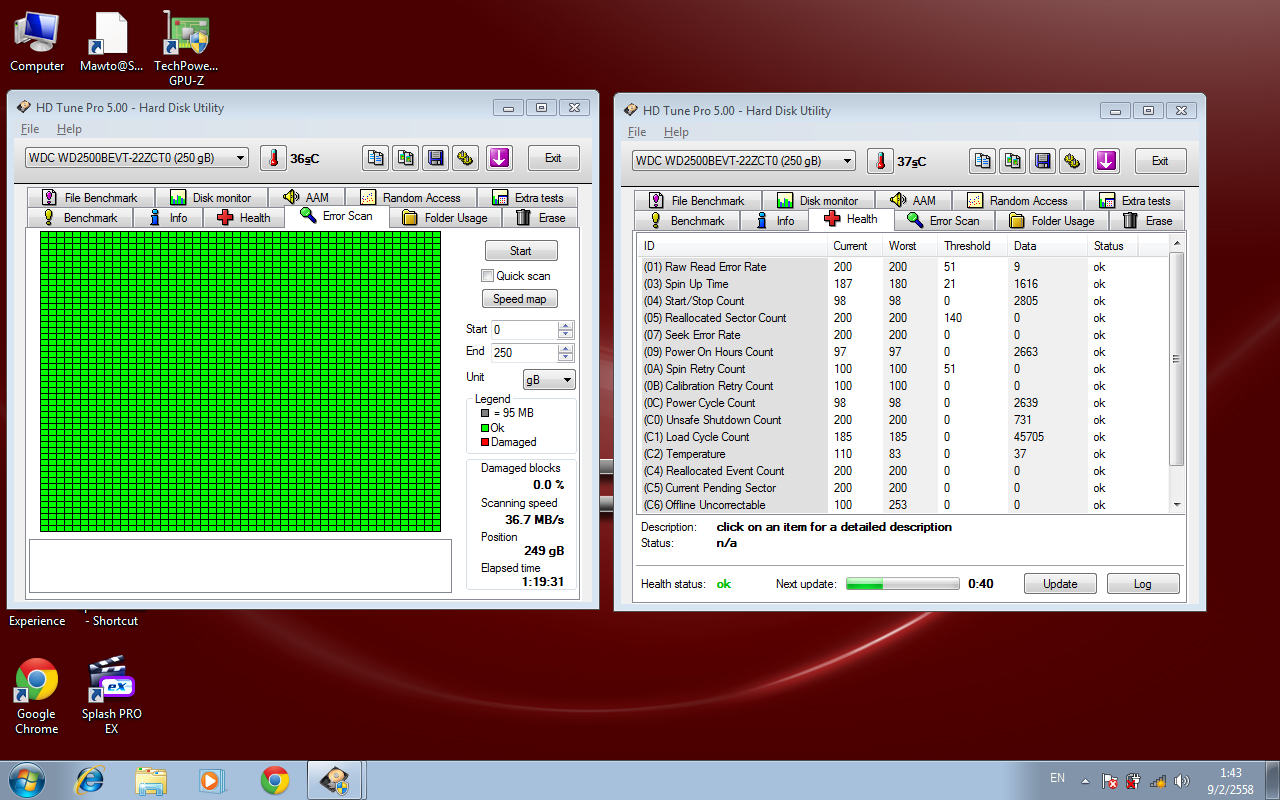Select Splash PRO EX desktop shortcut

pyautogui.click(x=111, y=696)
